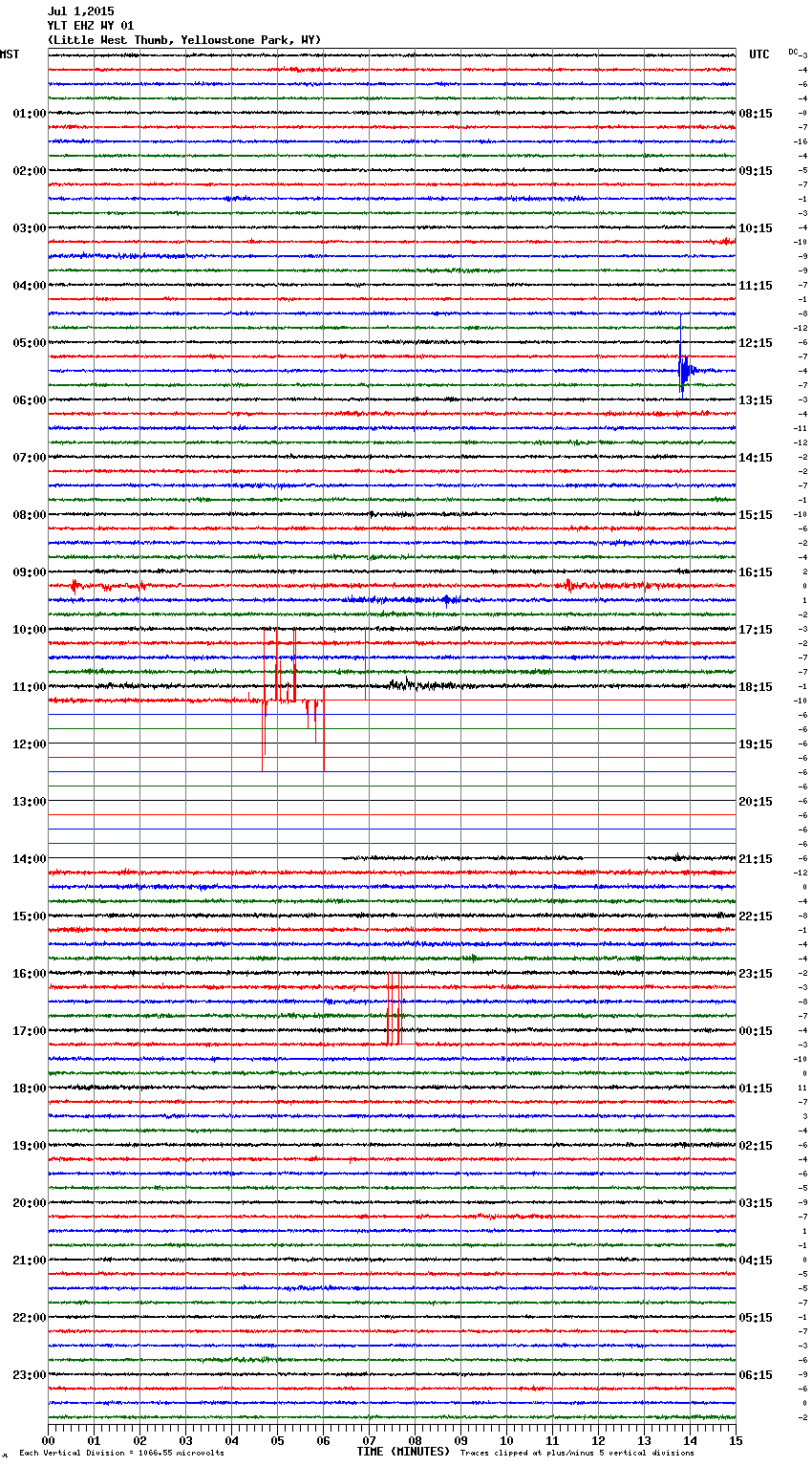Click the "13:15" UTC label

[756, 400]
